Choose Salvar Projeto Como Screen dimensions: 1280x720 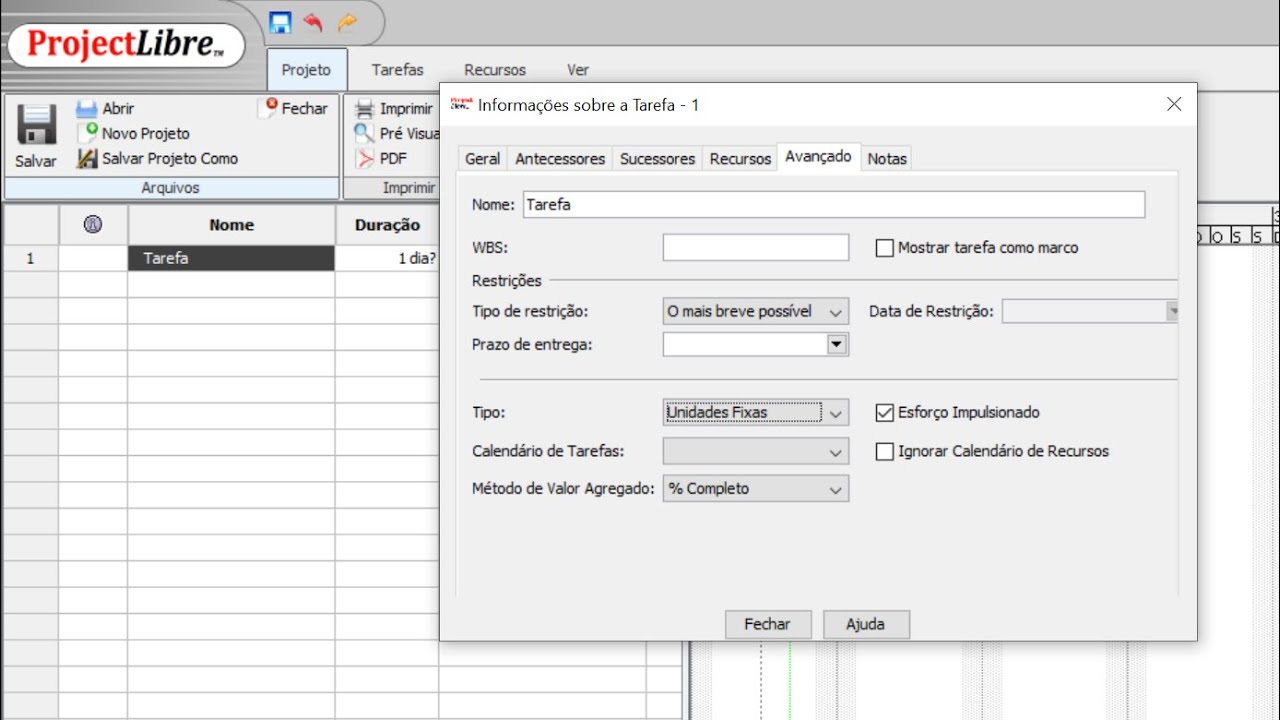pos(158,158)
